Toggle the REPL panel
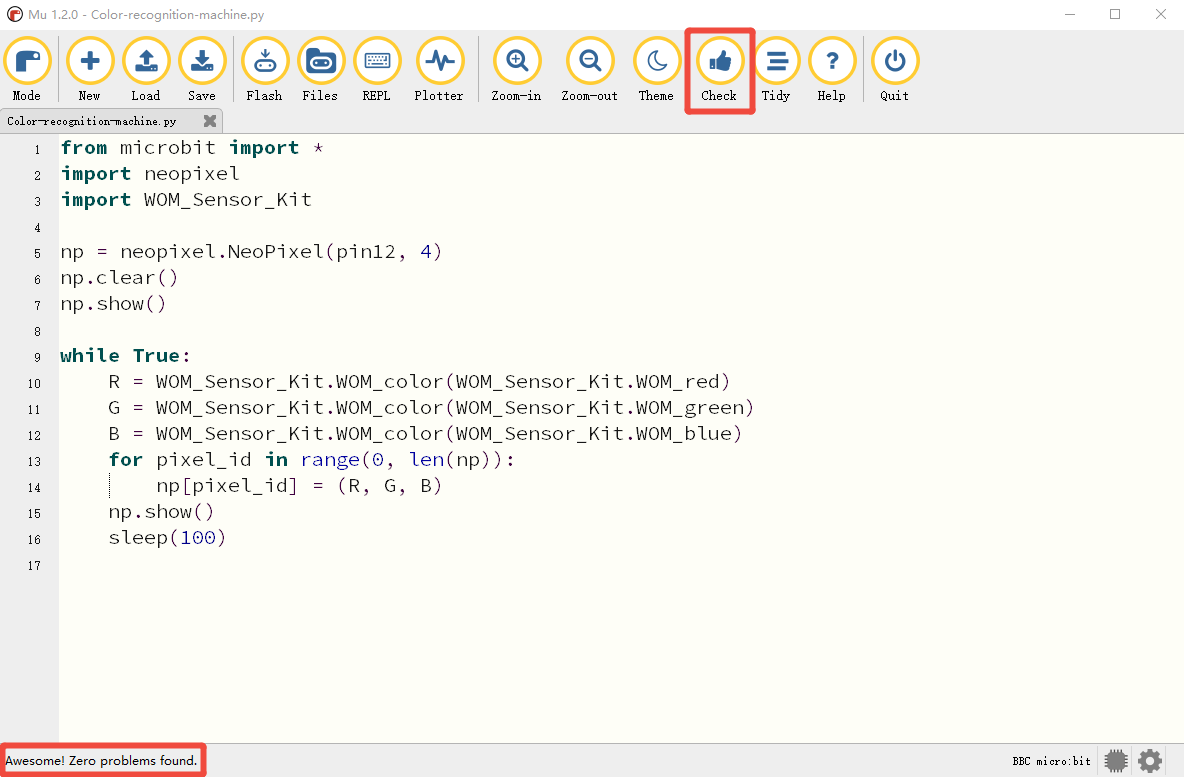The image size is (1184, 777). pos(377,69)
